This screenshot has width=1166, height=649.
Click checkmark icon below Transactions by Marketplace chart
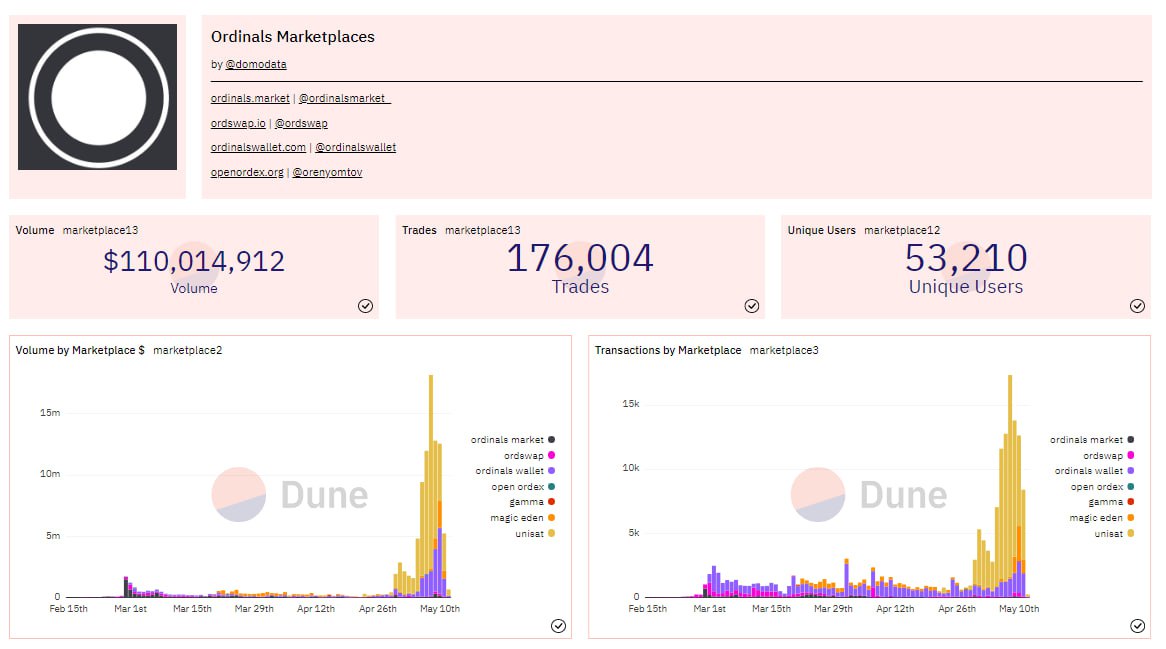(1137, 626)
